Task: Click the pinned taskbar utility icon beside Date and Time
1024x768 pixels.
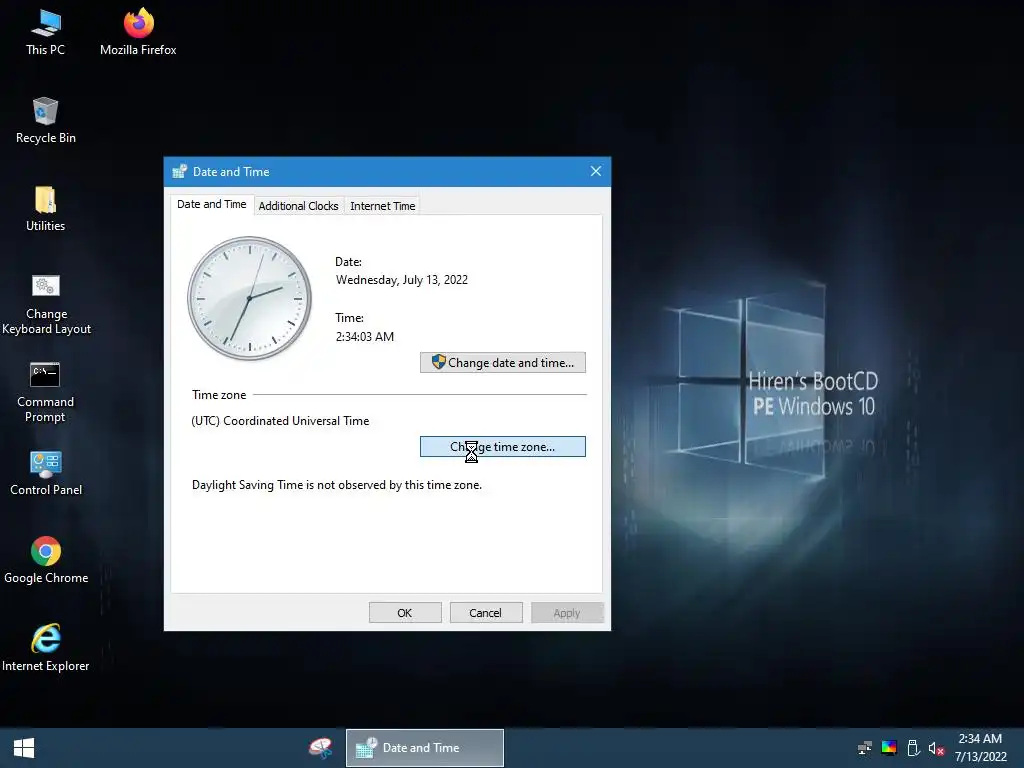Action: pos(321,748)
